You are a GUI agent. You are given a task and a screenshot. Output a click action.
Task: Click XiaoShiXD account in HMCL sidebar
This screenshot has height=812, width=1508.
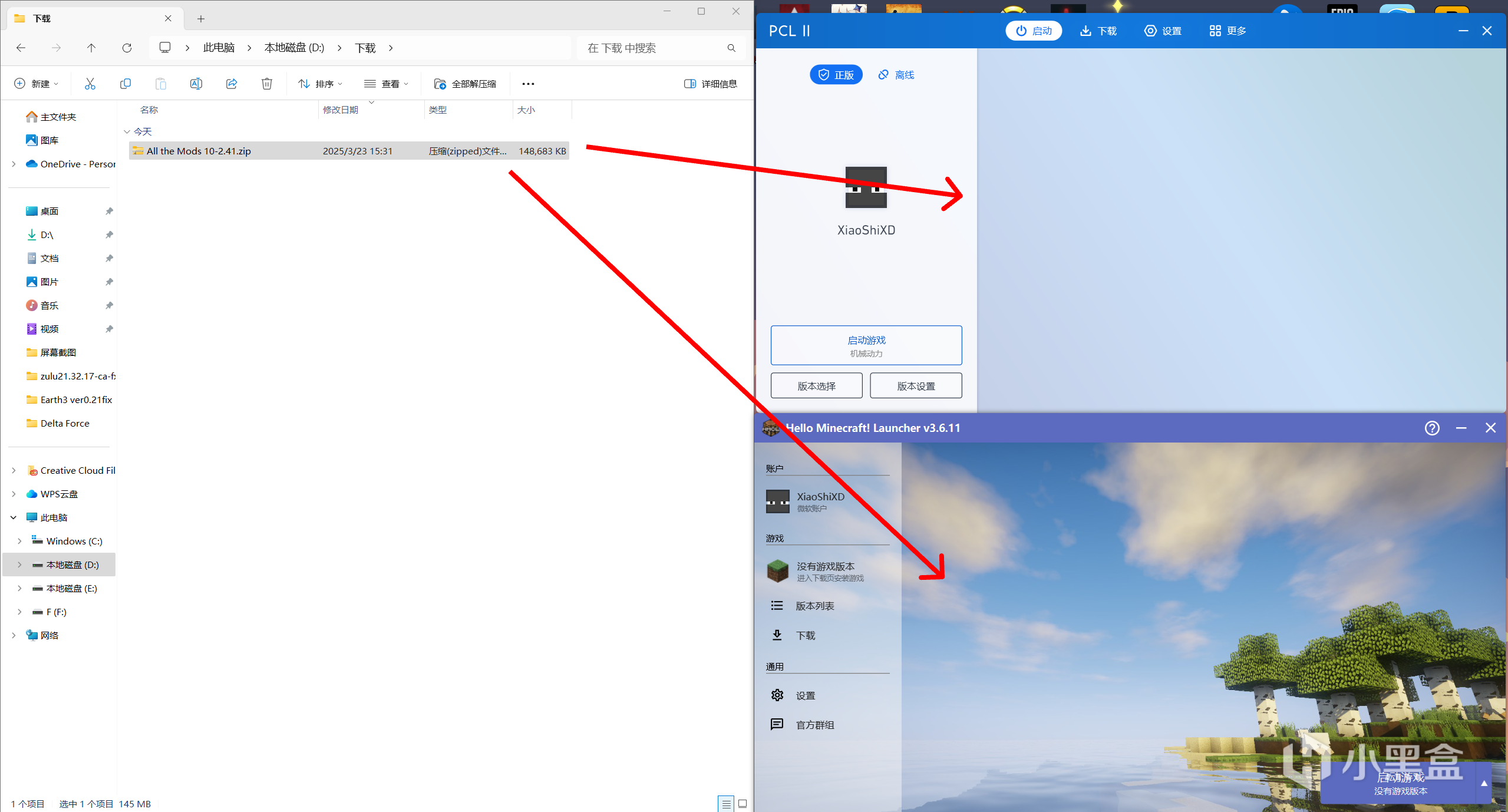point(827,501)
